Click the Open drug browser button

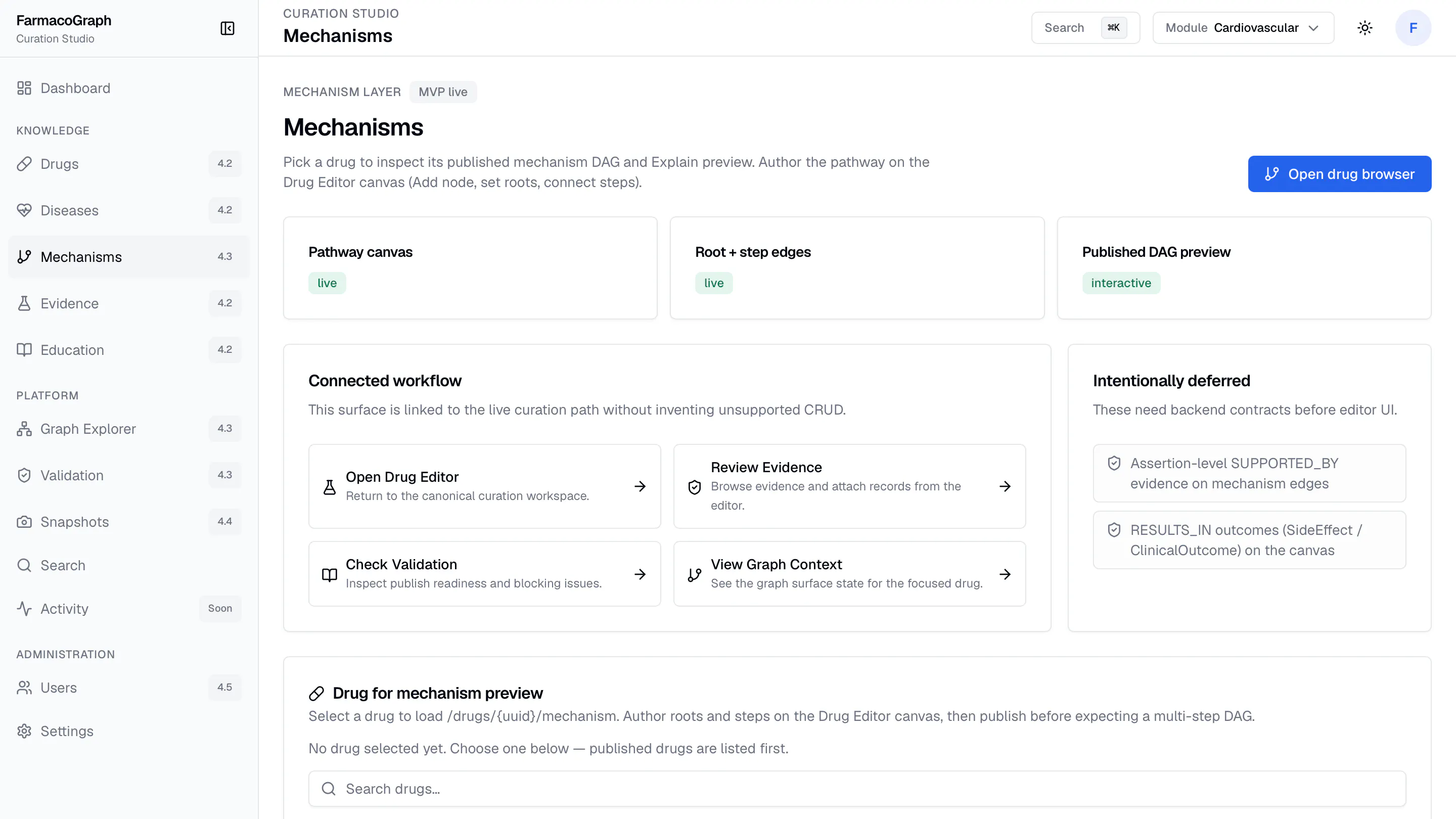(x=1339, y=174)
